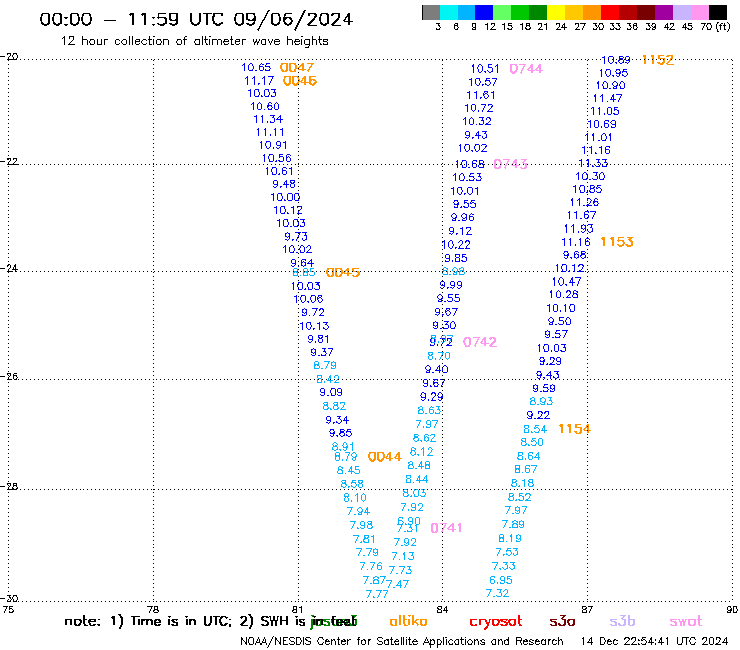Click the s3a legend label
This screenshot has height=650, width=740.
click(563, 622)
